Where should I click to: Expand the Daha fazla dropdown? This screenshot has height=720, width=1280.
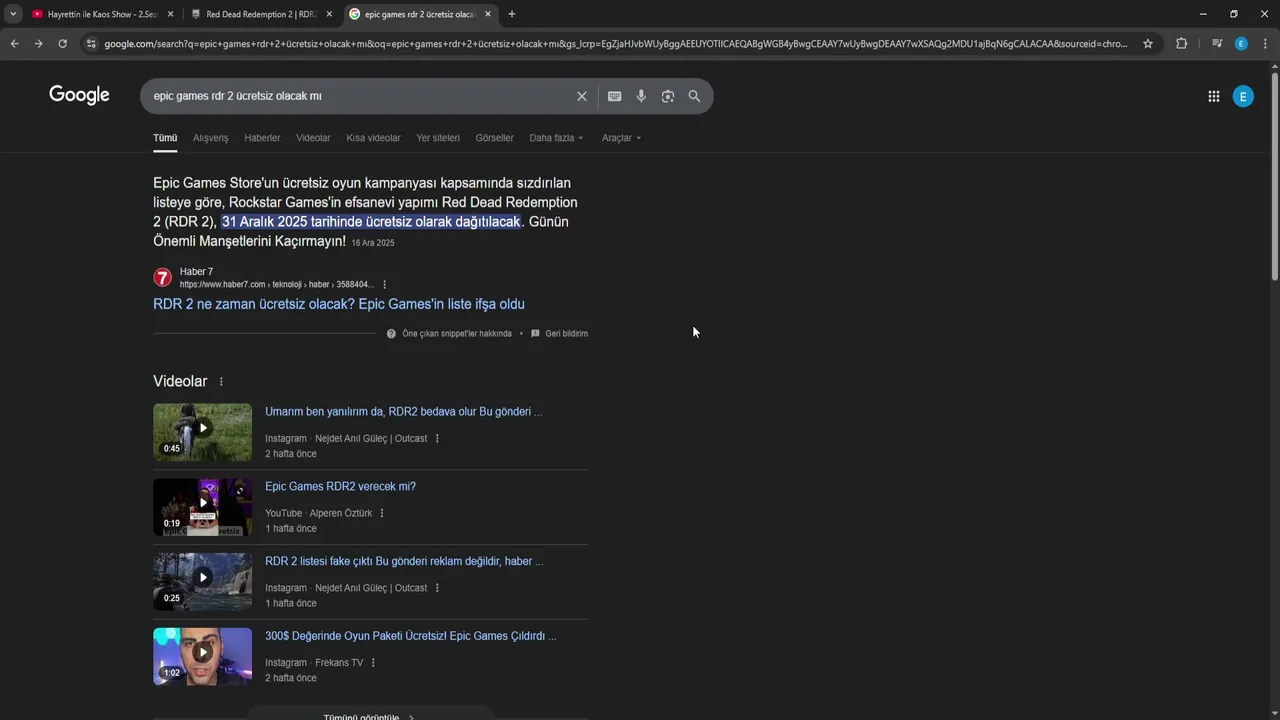coord(556,138)
